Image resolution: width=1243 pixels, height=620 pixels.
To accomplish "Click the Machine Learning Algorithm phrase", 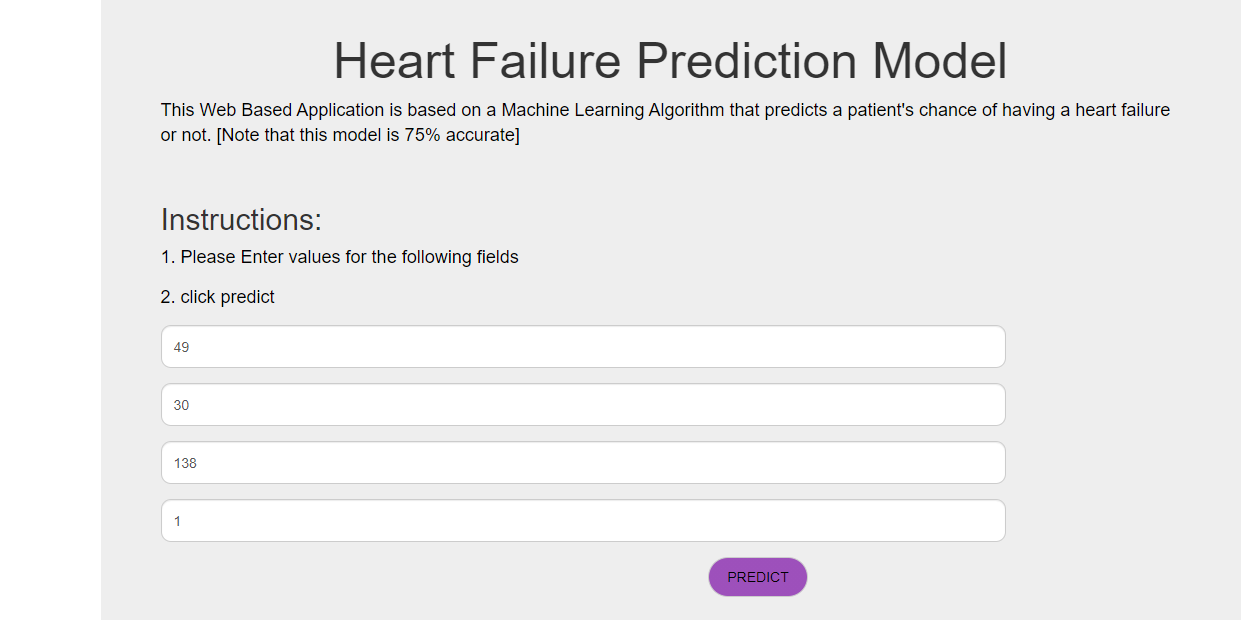I will click(613, 110).
